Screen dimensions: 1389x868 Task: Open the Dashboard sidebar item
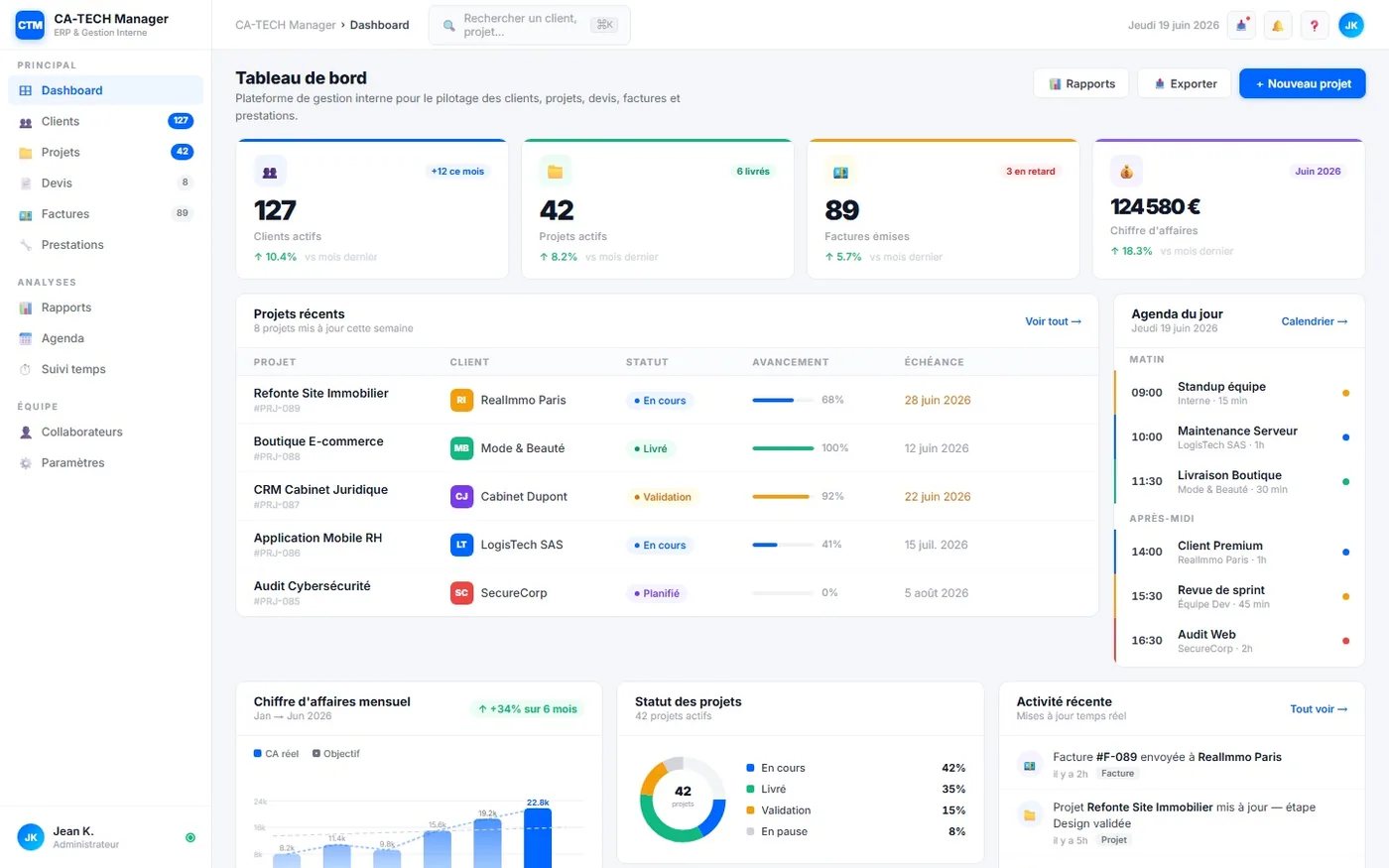click(105, 90)
